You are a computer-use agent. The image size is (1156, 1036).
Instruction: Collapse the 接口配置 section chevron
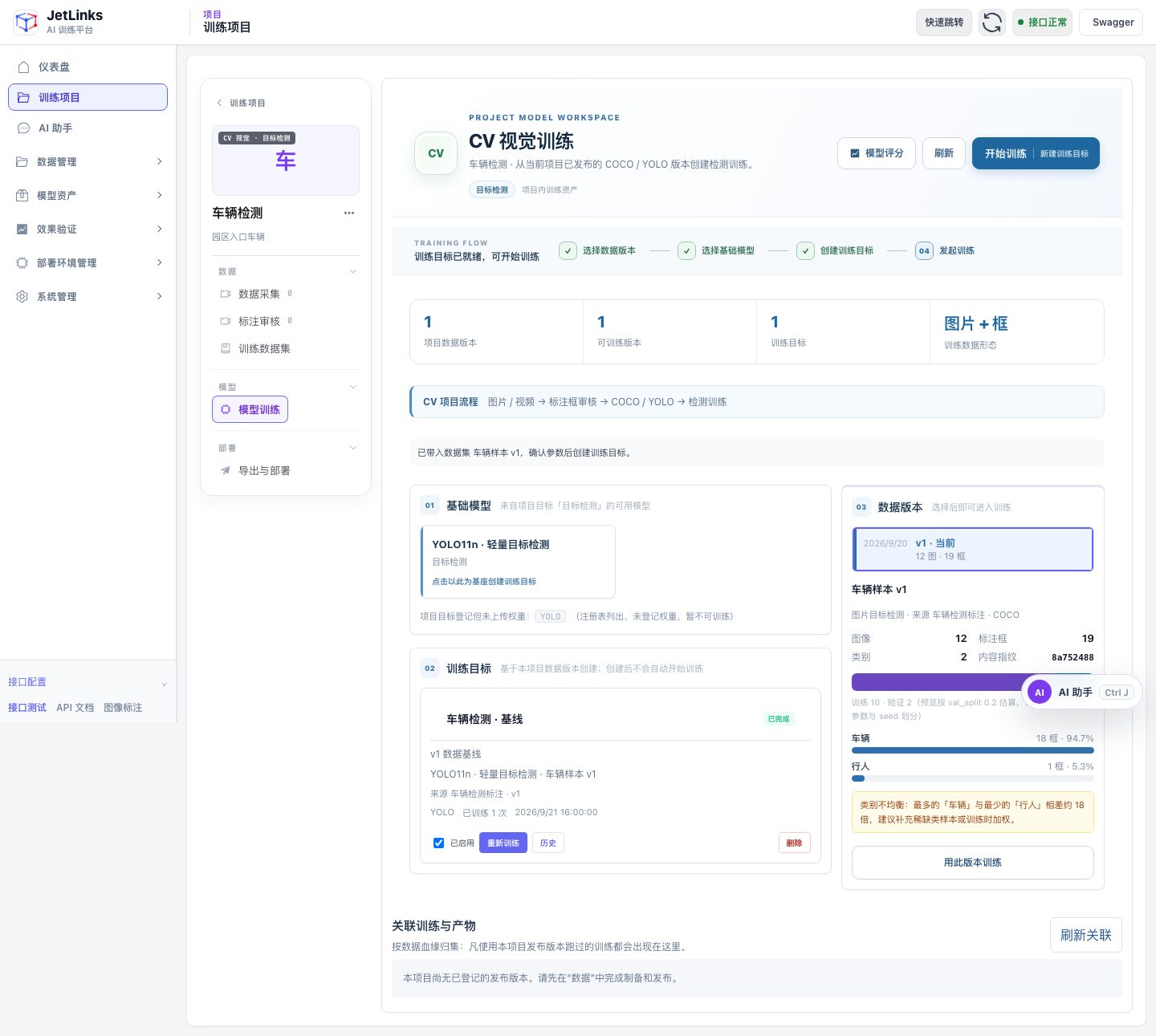click(x=164, y=684)
